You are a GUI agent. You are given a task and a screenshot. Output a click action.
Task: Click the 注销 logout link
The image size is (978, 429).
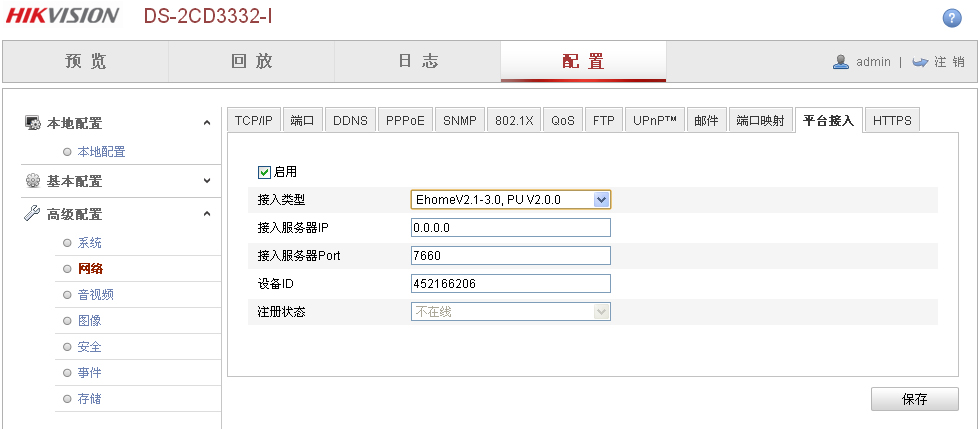949,62
